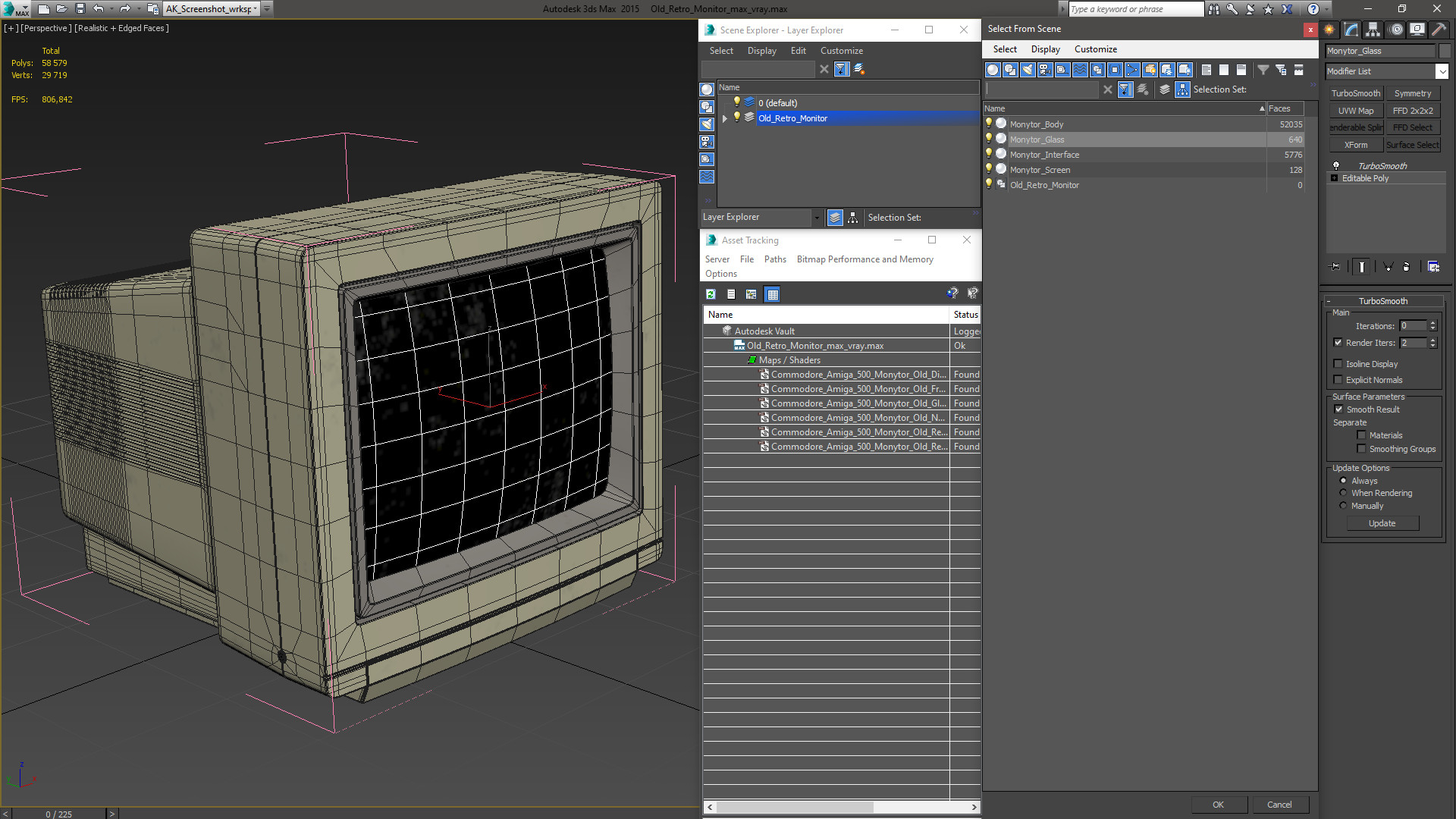Enable Separate by Materials checkbox
Screen dimensions: 1456x819
tap(1361, 435)
